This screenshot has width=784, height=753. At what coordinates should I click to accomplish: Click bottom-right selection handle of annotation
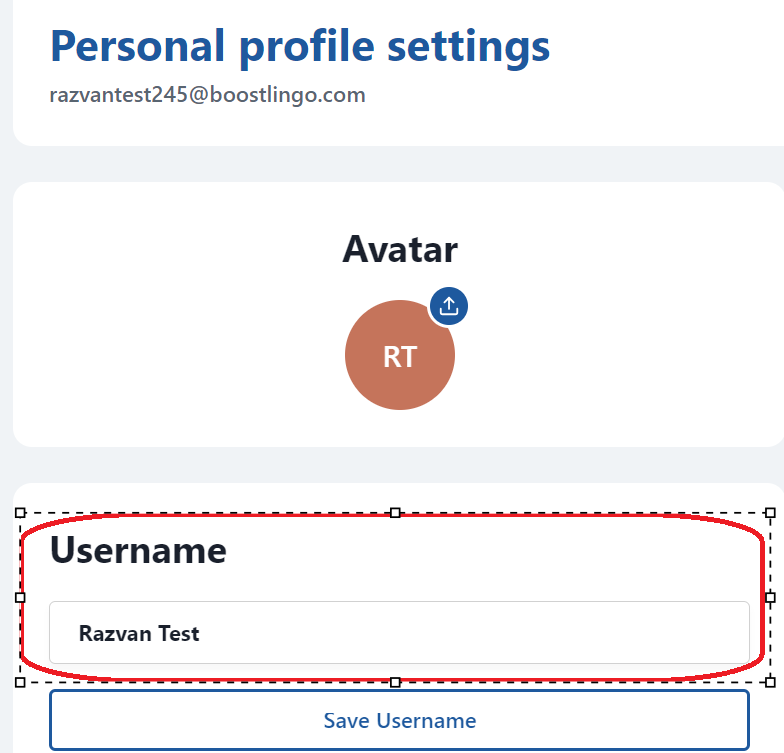770,682
